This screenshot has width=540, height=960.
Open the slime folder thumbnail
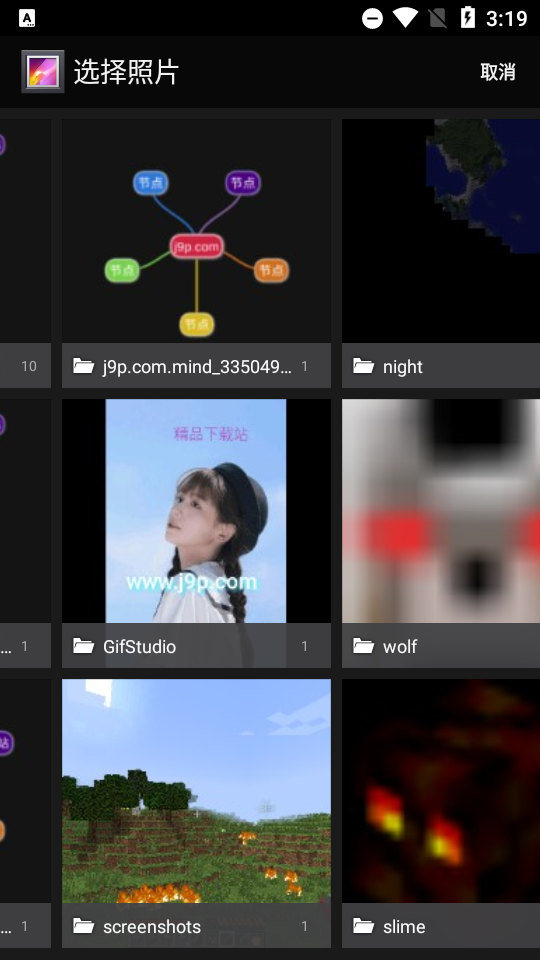tap(441, 791)
